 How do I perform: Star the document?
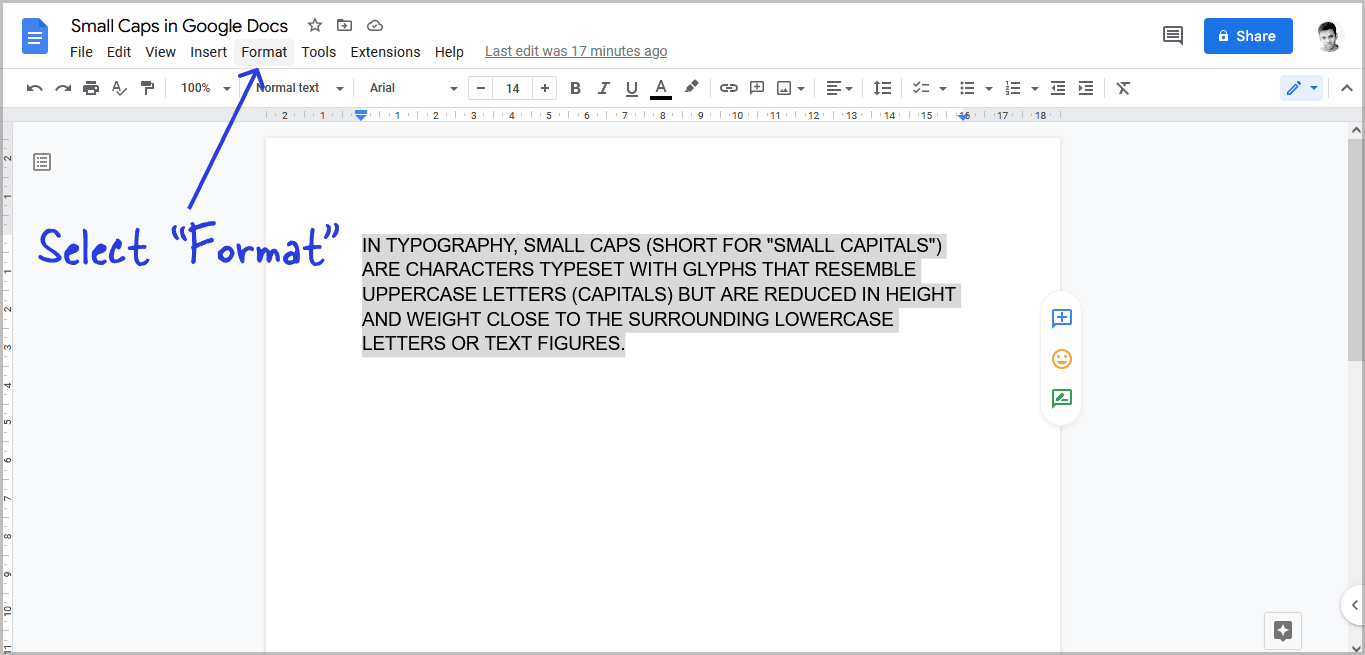tap(315, 26)
